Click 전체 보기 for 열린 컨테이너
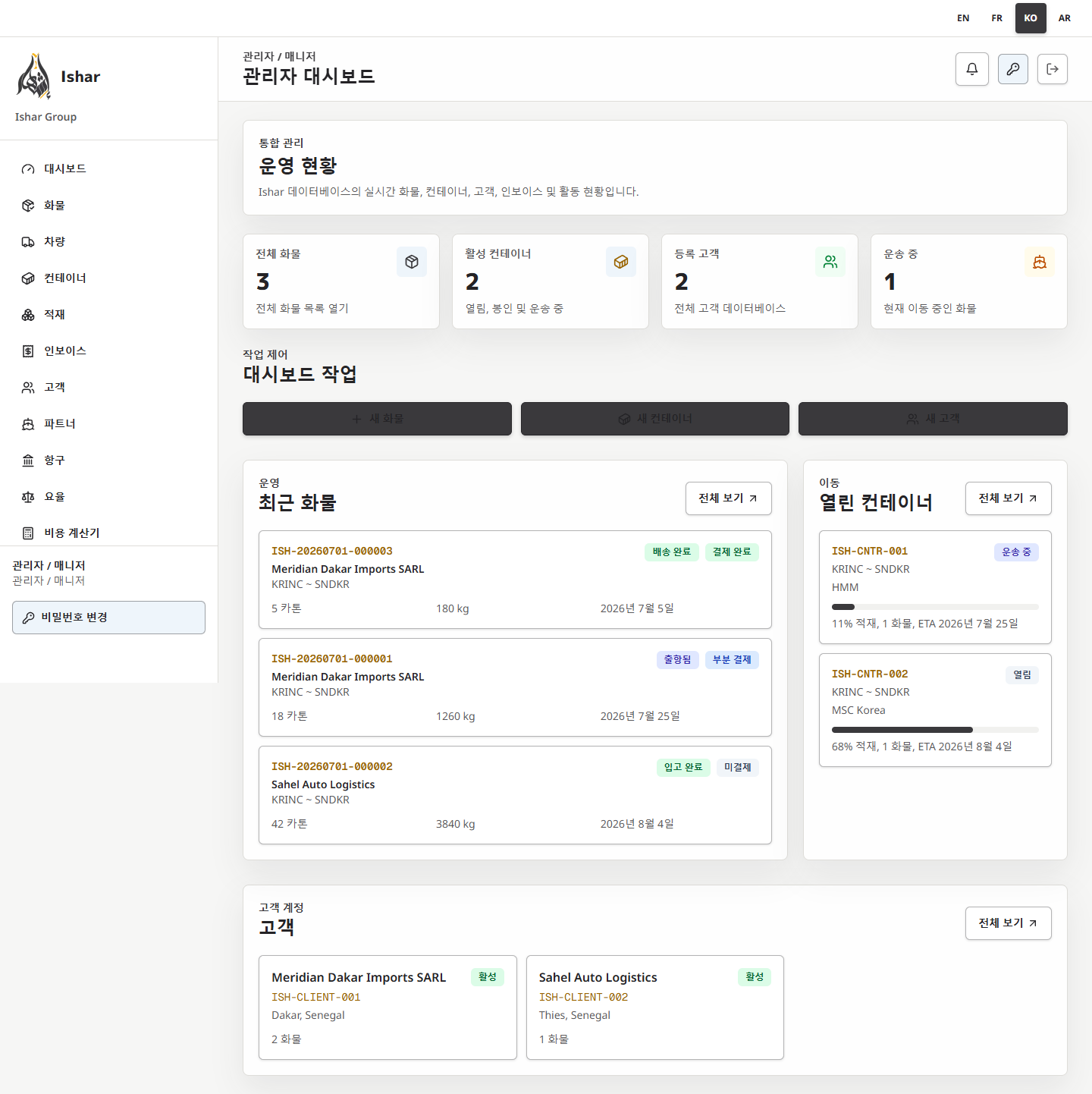This screenshot has width=1092, height=1094. [1009, 498]
